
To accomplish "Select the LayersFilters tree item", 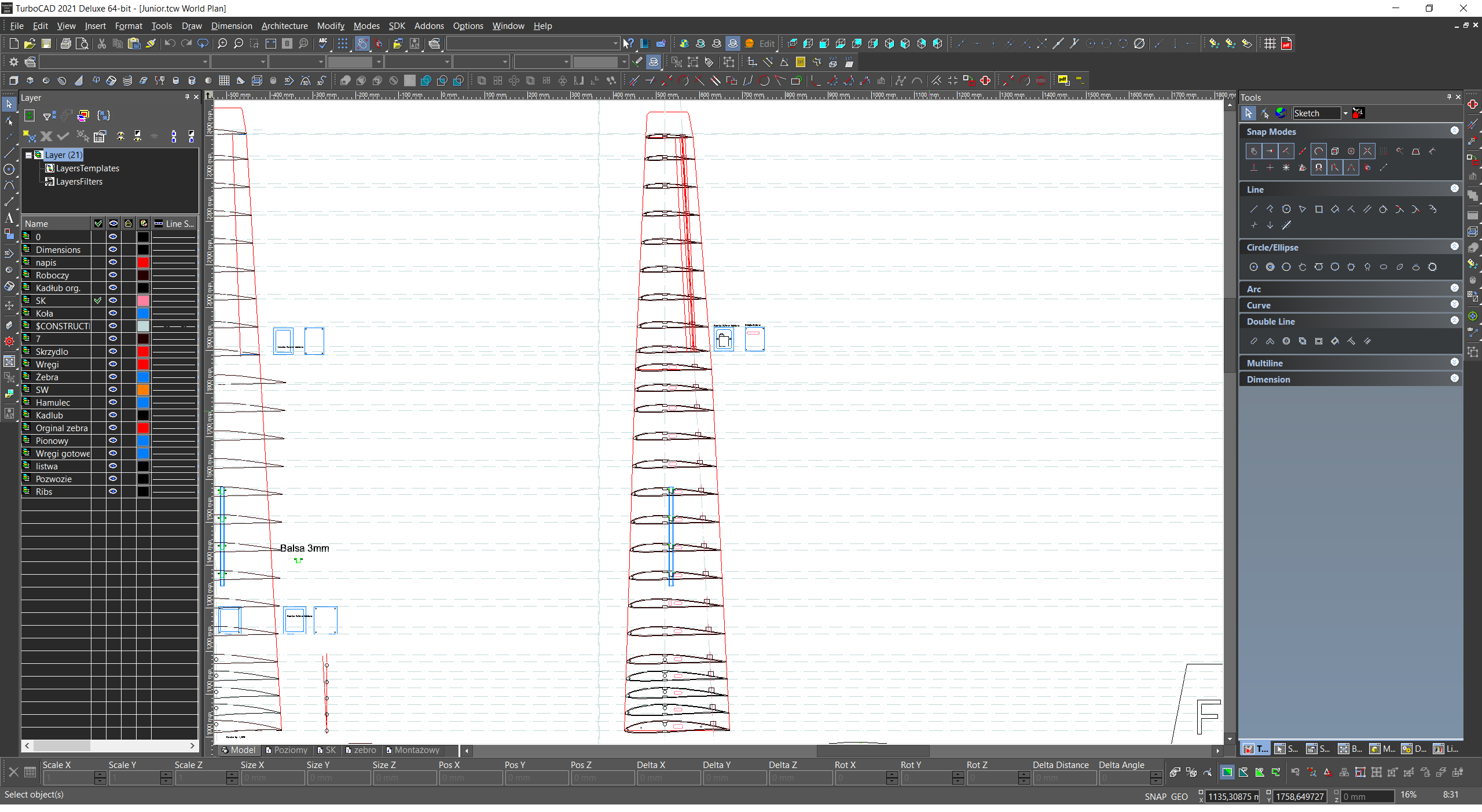I will click(x=79, y=182).
